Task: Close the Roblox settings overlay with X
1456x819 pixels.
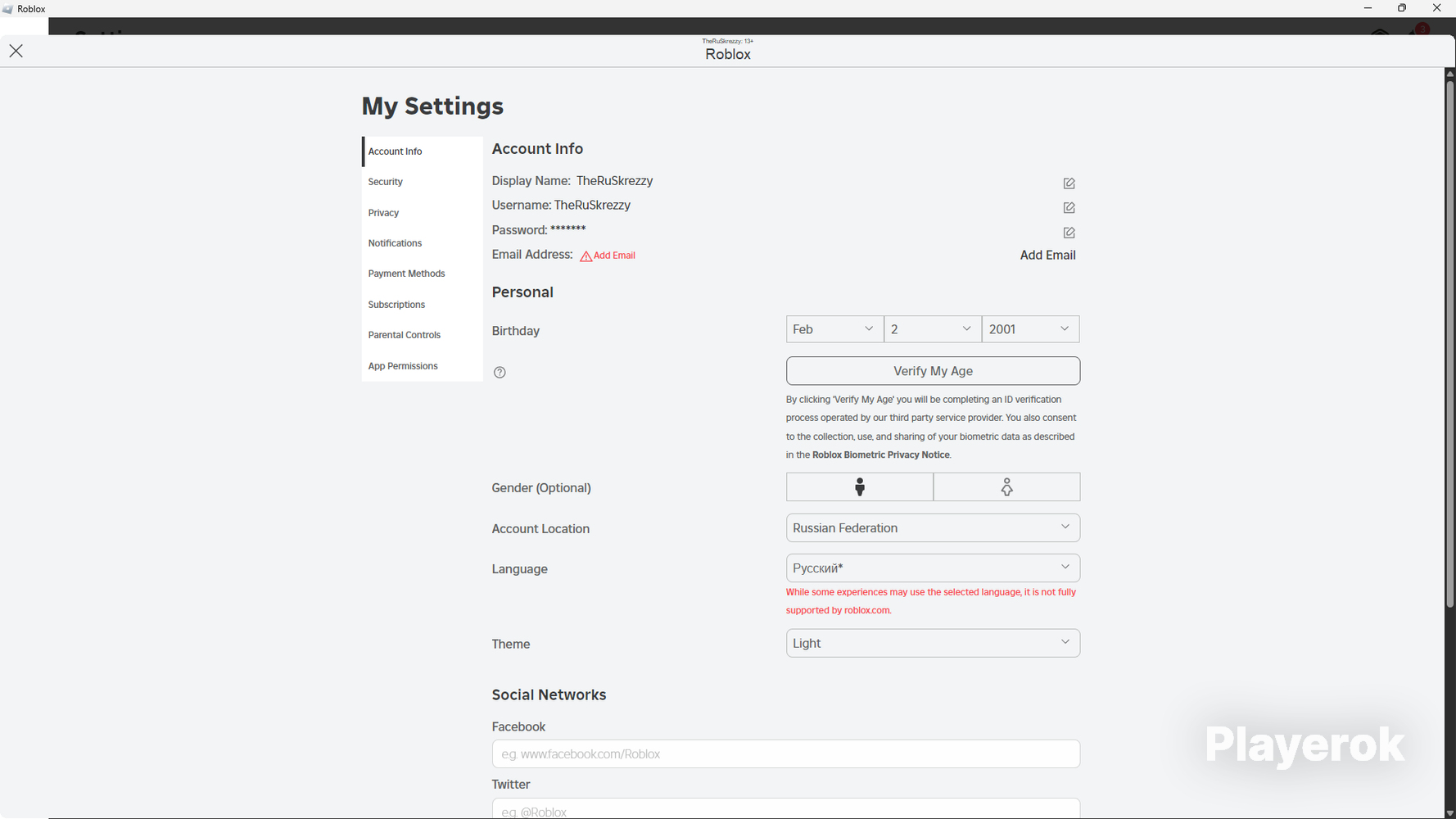Action: click(16, 51)
